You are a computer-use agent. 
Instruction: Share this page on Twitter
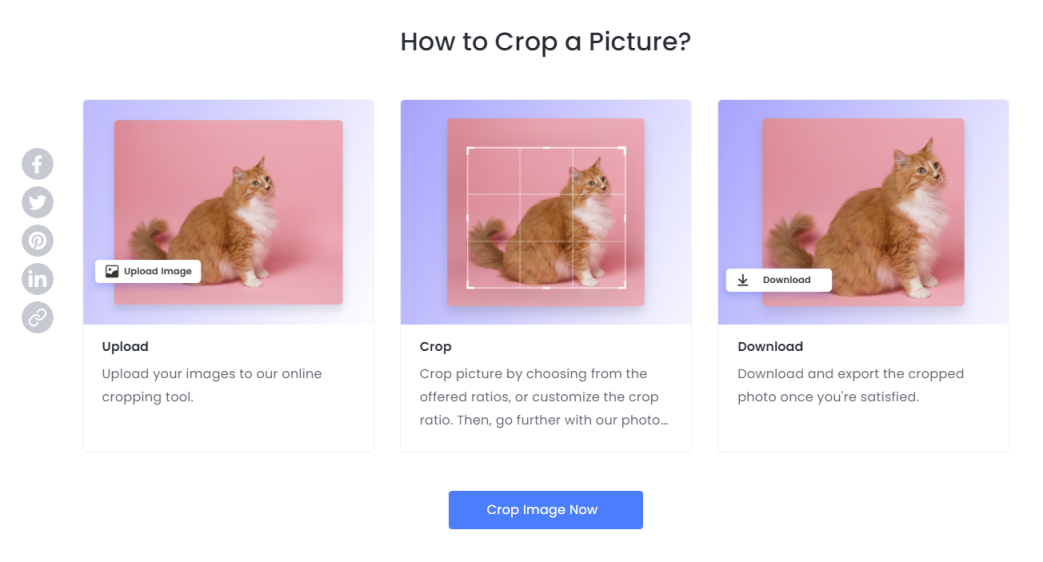coord(38,202)
